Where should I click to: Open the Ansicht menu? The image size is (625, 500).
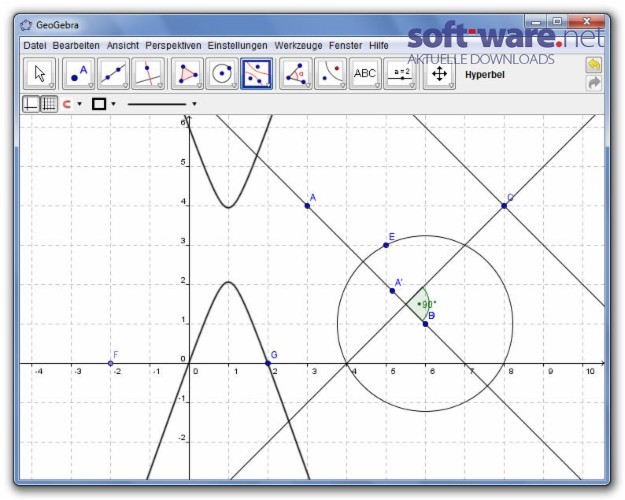tap(123, 45)
